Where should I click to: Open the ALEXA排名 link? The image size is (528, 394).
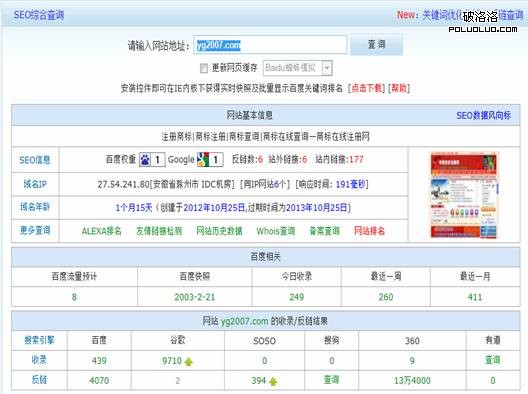[x=101, y=231]
